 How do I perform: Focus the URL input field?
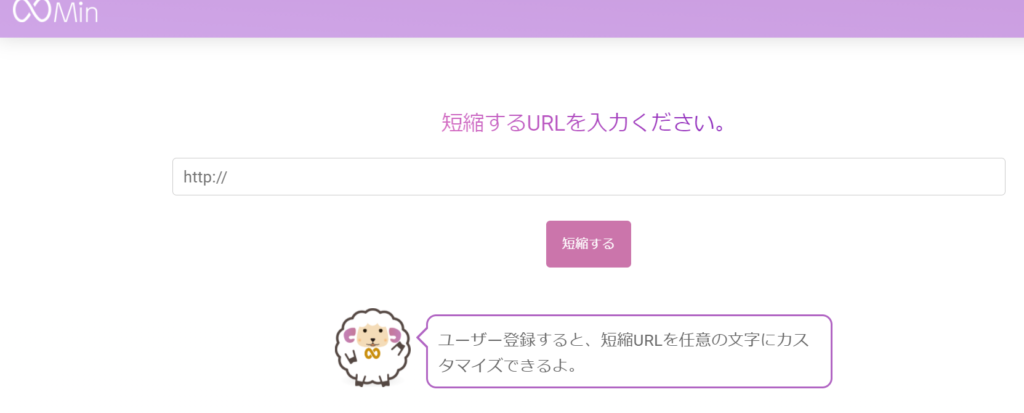coord(588,176)
